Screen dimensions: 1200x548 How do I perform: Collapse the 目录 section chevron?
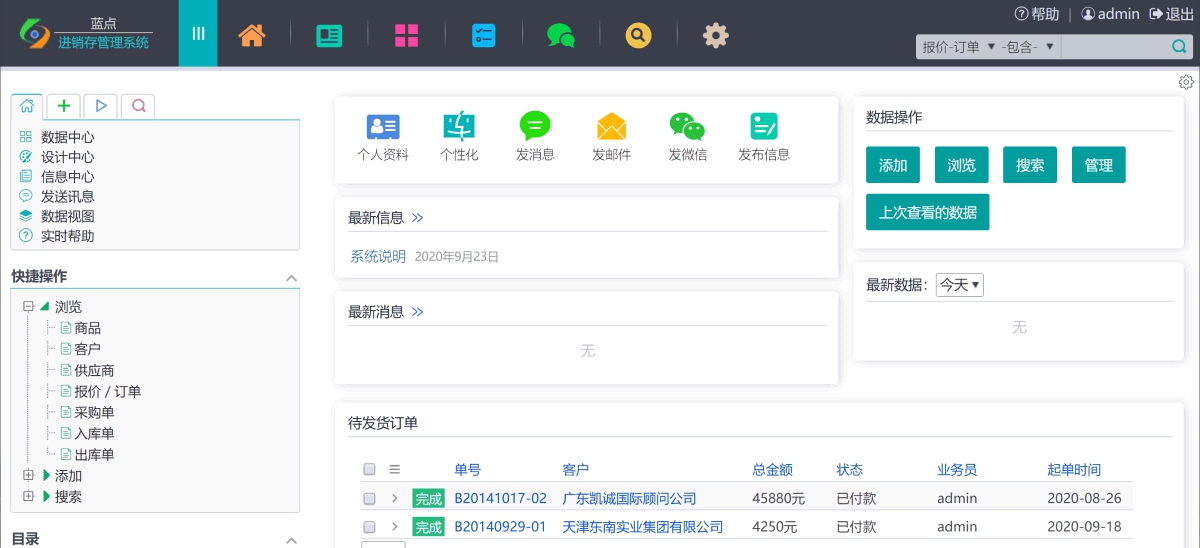click(x=291, y=540)
